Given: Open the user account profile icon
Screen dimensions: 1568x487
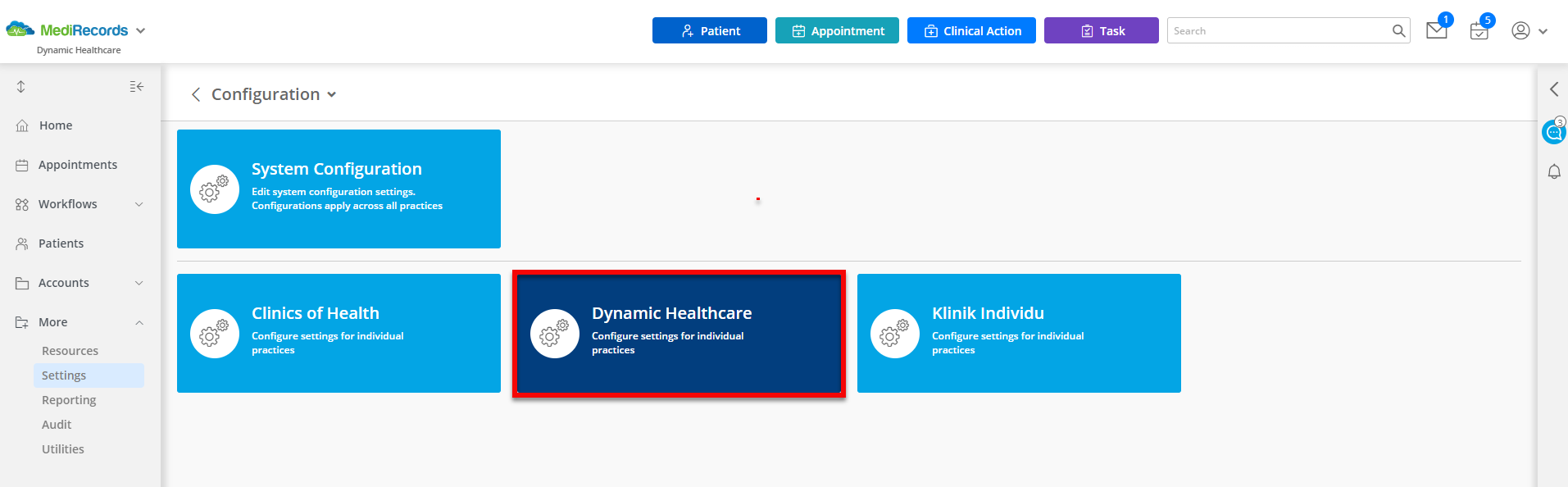Looking at the screenshot, I should (1520, 30).
